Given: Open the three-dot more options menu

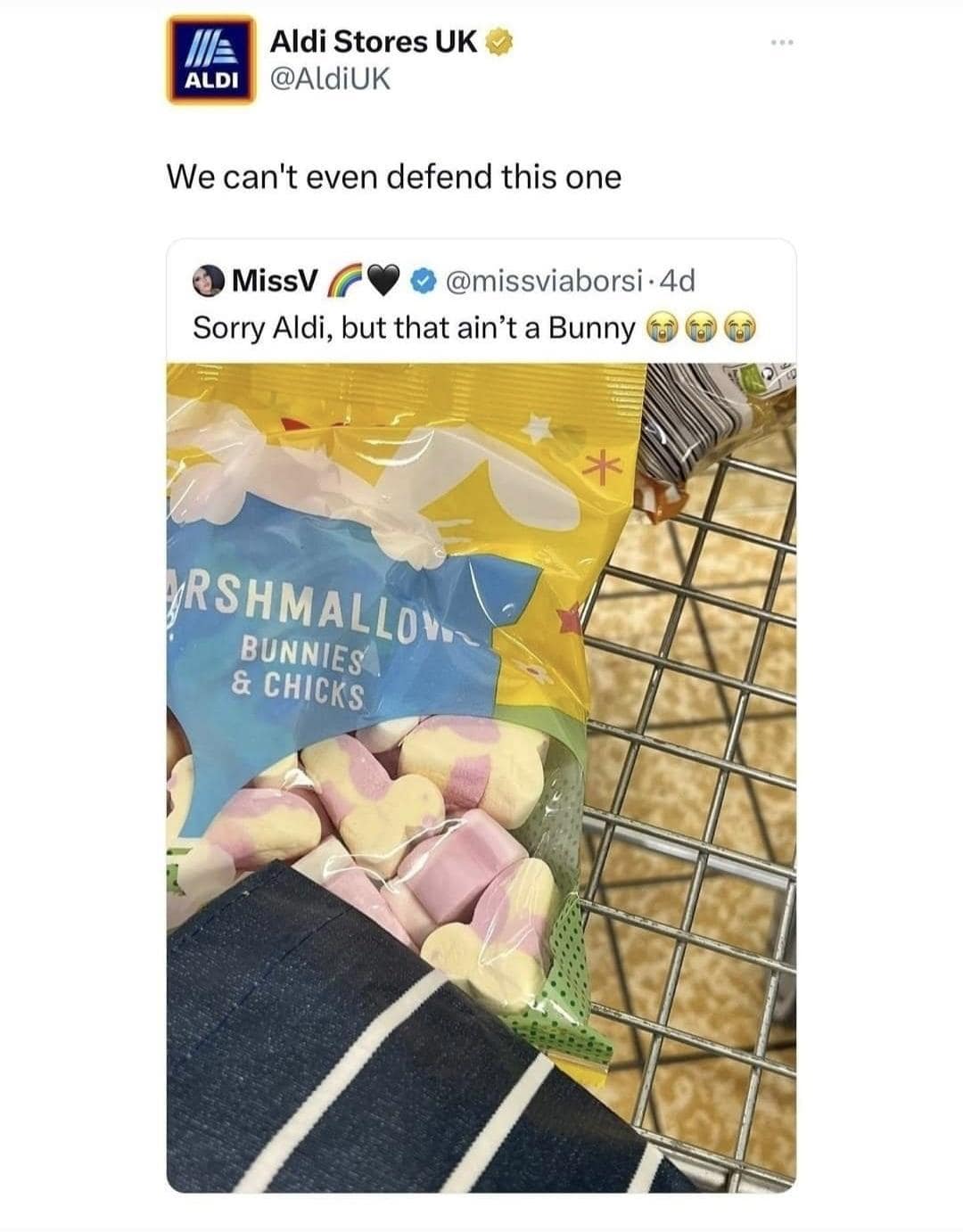Looking at the screenshot, I should (x=783, y=43).
